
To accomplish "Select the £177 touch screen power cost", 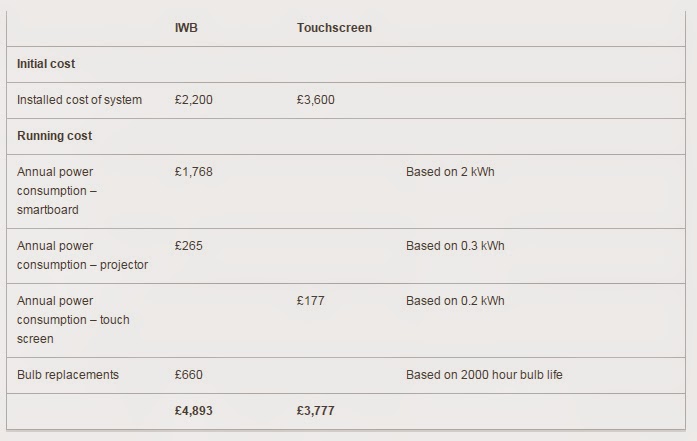I will 310,301.
